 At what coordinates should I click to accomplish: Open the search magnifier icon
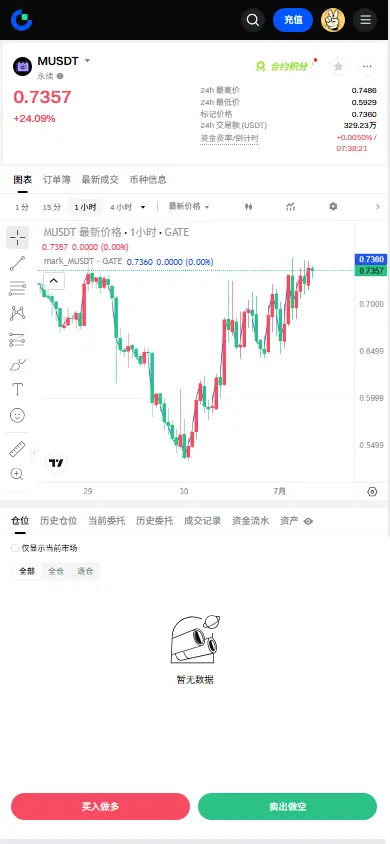(x=253, y=20)
